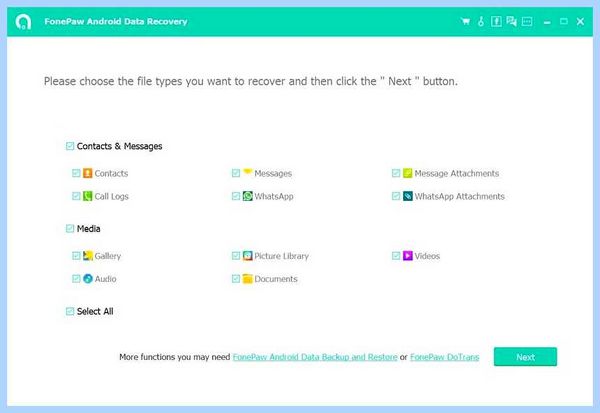Open the menu icon with three dots
Viewport: 600px width, 413px height.
[x=527, y=21]
